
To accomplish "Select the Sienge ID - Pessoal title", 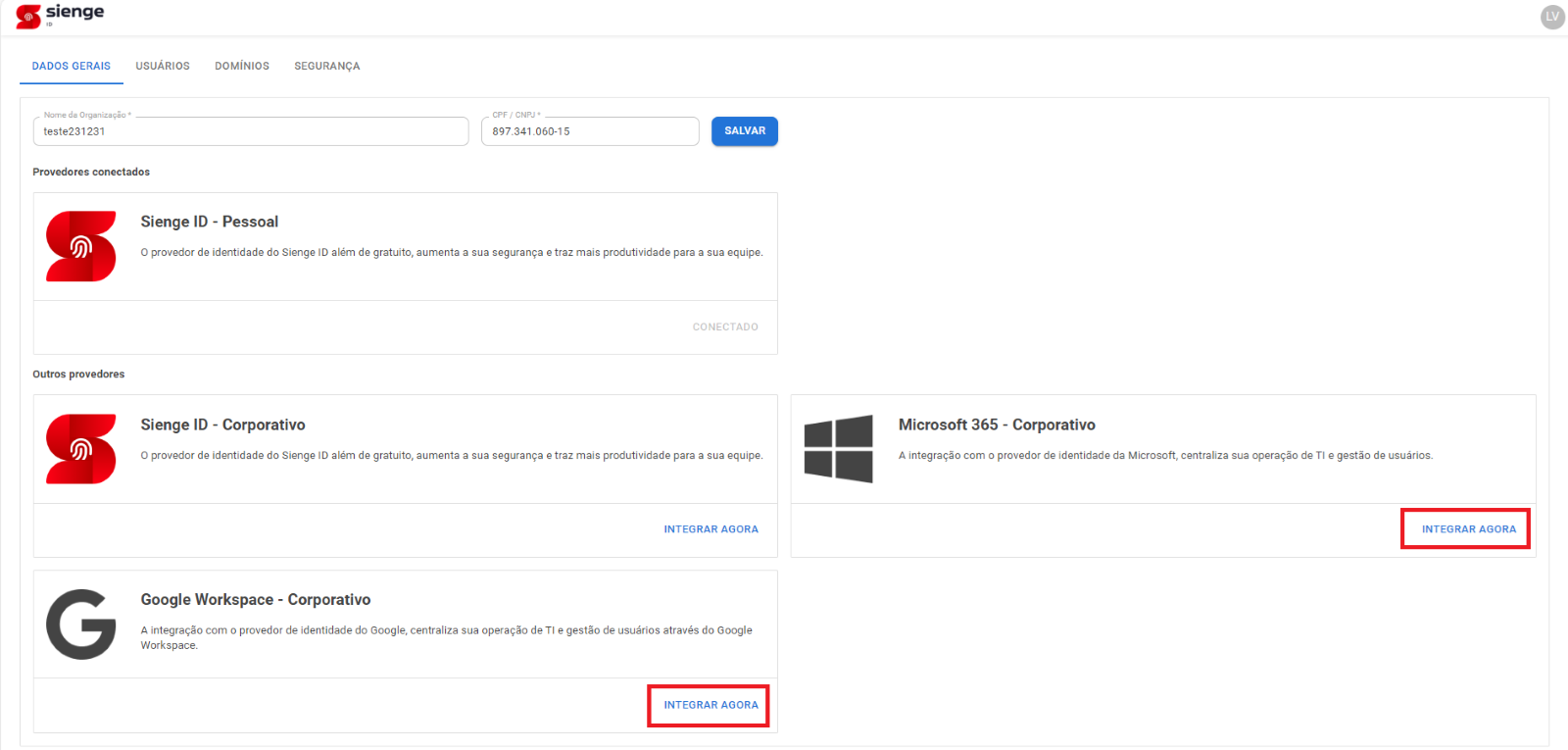I will tap(210, 222).
